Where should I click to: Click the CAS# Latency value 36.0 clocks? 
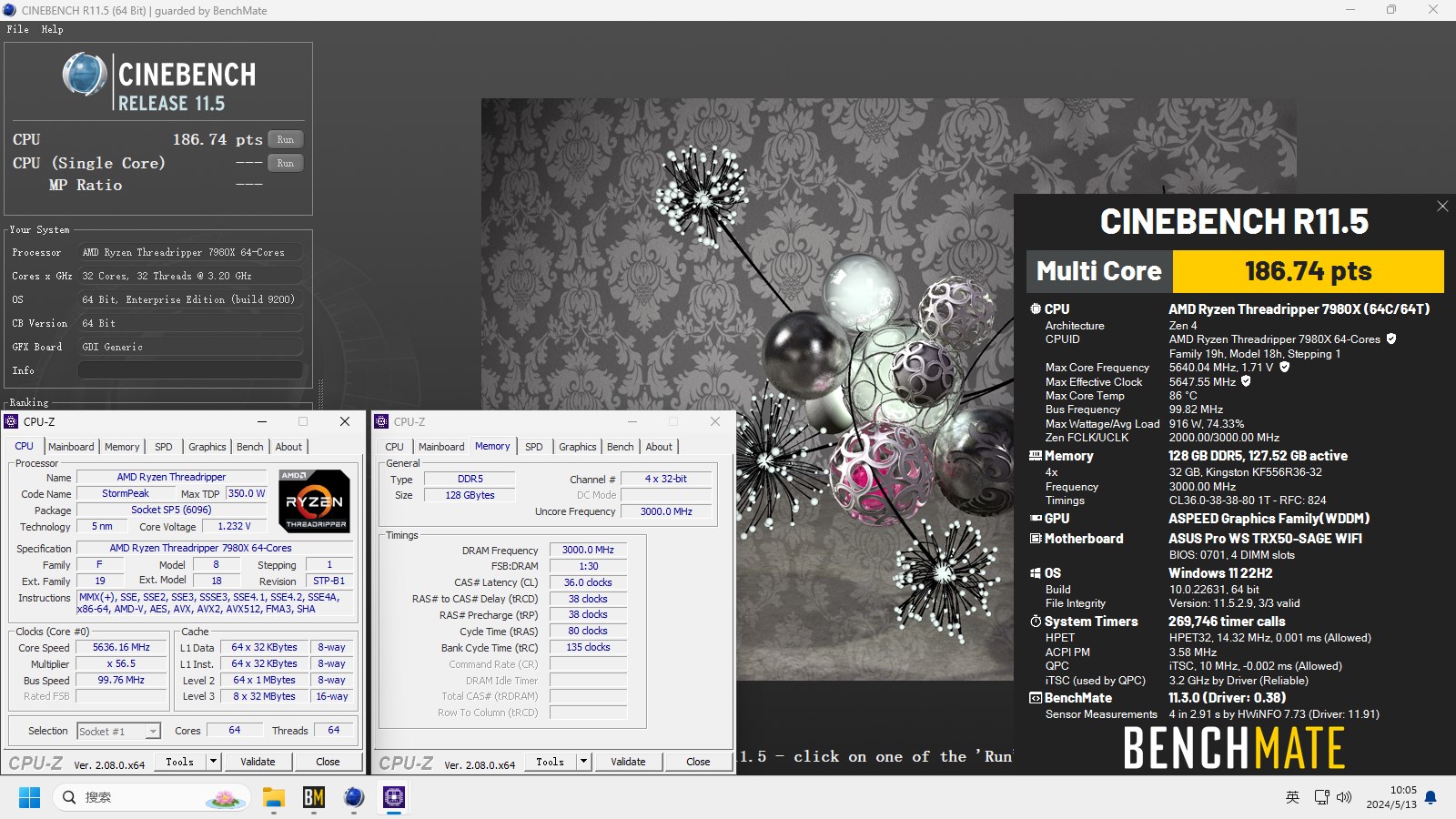587,582
